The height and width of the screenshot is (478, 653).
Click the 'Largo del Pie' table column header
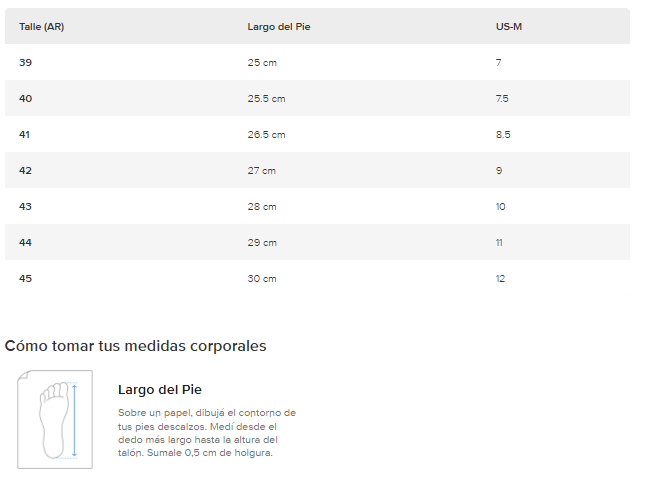pos(279,26)
